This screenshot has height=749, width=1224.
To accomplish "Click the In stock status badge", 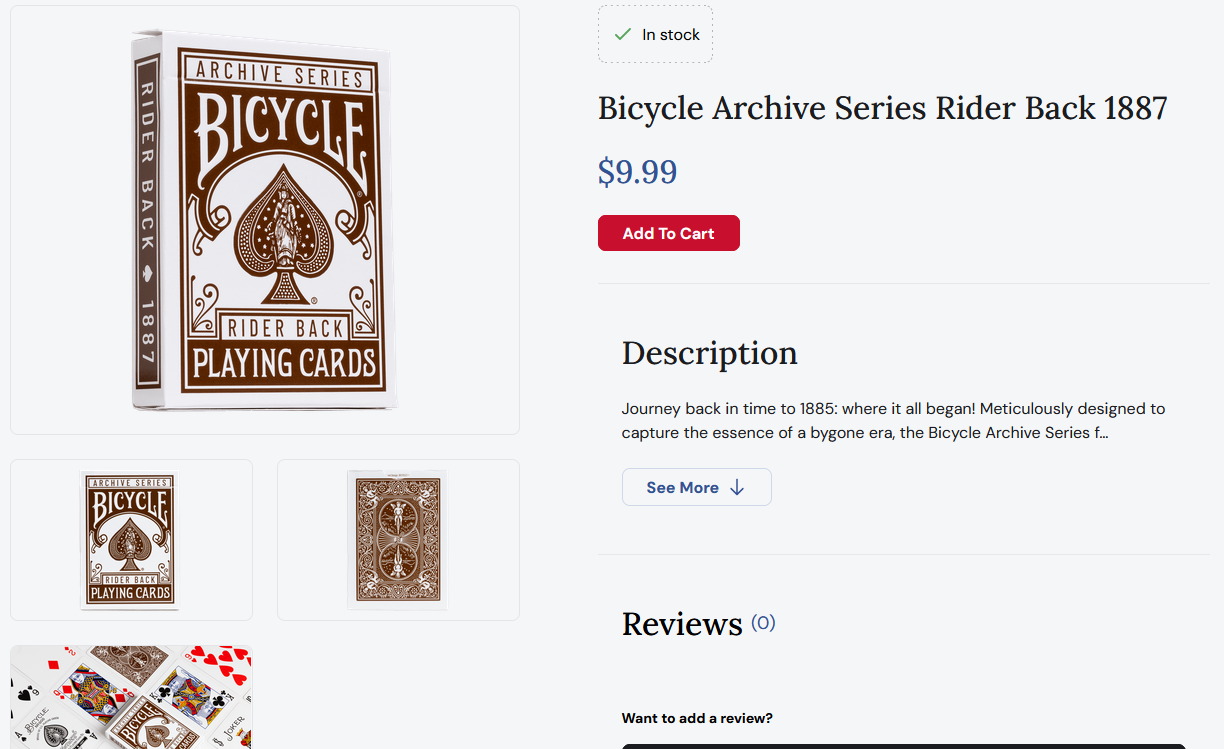I will point(655,34).
